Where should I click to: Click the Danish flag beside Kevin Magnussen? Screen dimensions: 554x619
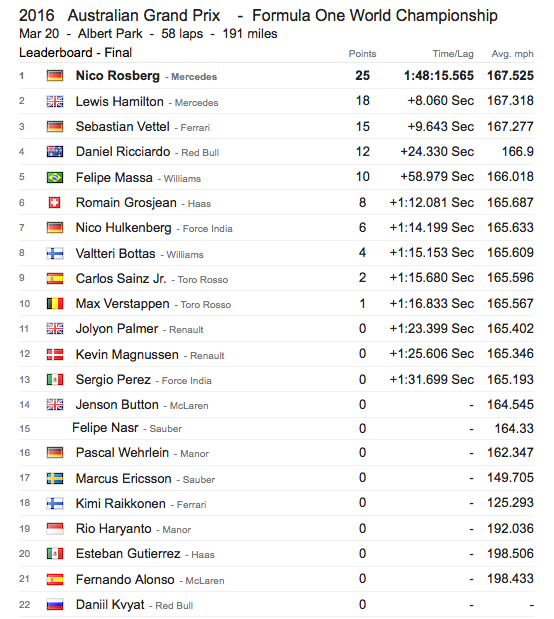(x=55, y=354)
